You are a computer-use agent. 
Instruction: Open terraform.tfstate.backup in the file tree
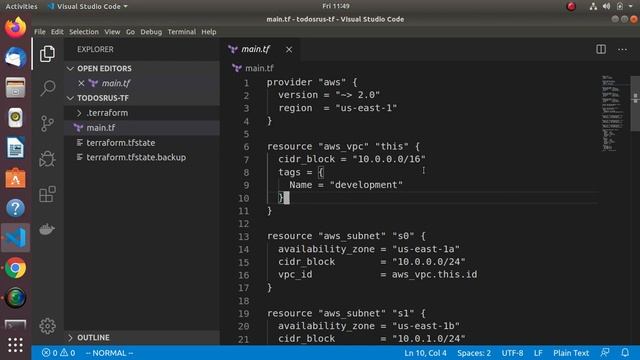[142, 158]
